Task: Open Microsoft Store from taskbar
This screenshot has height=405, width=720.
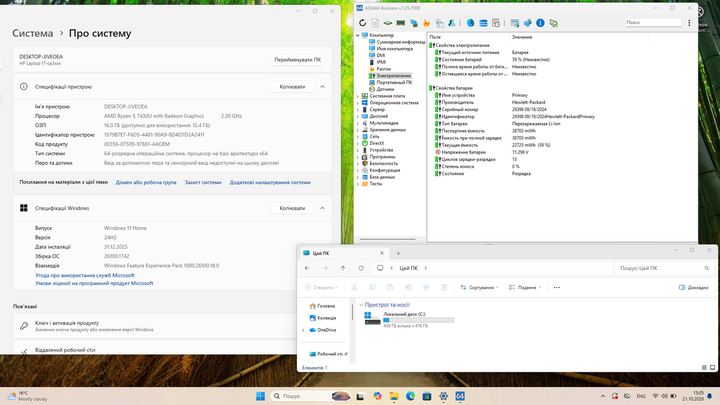Action: 427,396
